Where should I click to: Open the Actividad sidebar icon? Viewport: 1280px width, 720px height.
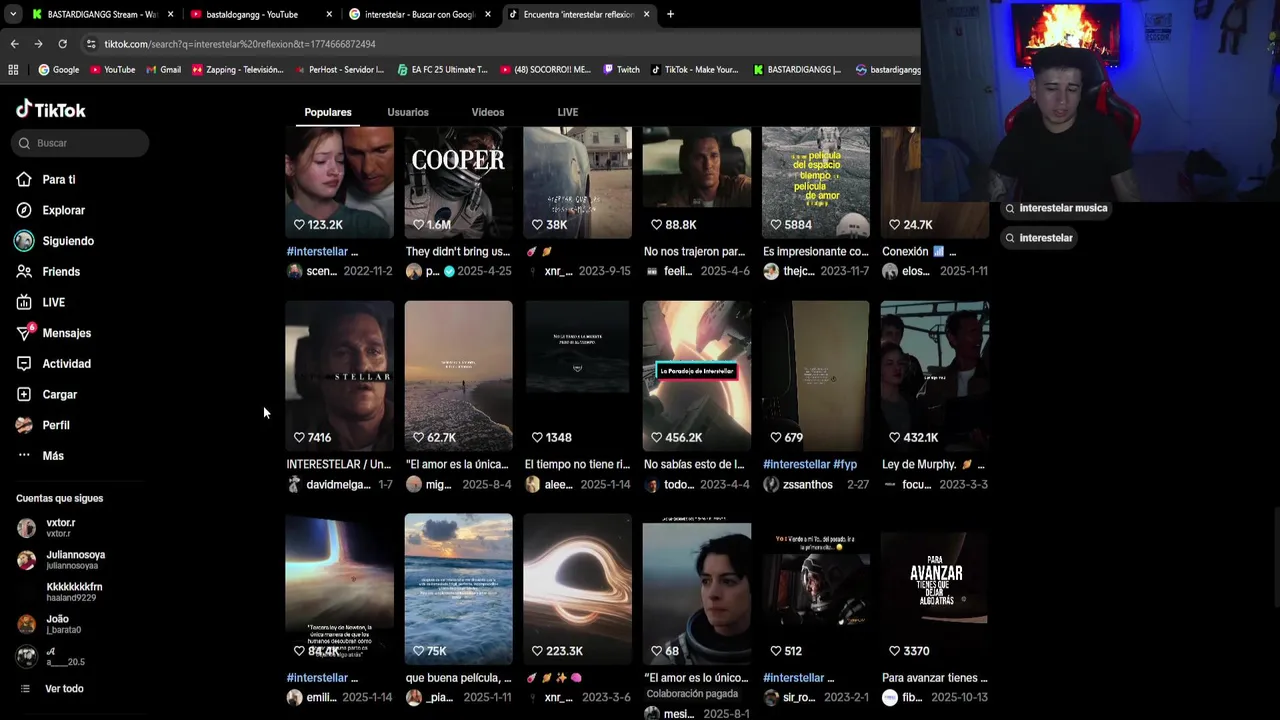pos(24,364)
